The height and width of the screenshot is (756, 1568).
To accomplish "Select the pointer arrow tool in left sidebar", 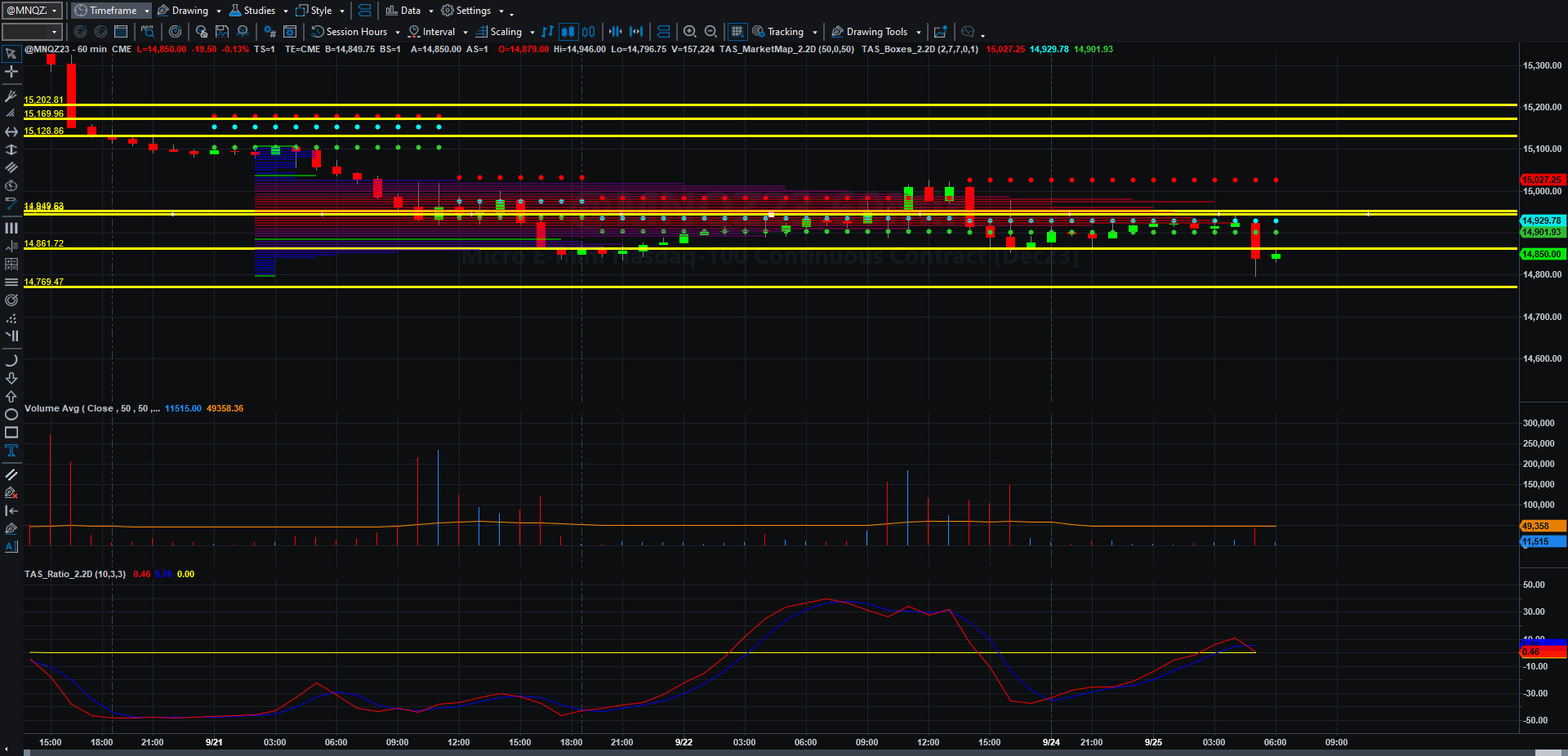I will (11, 54).
